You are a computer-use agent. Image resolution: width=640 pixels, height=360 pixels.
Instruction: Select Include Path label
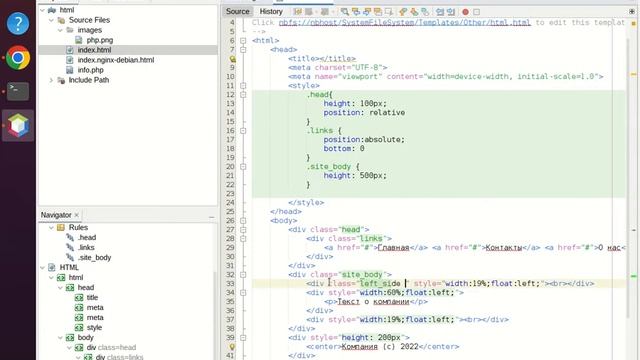coord(89,80)
